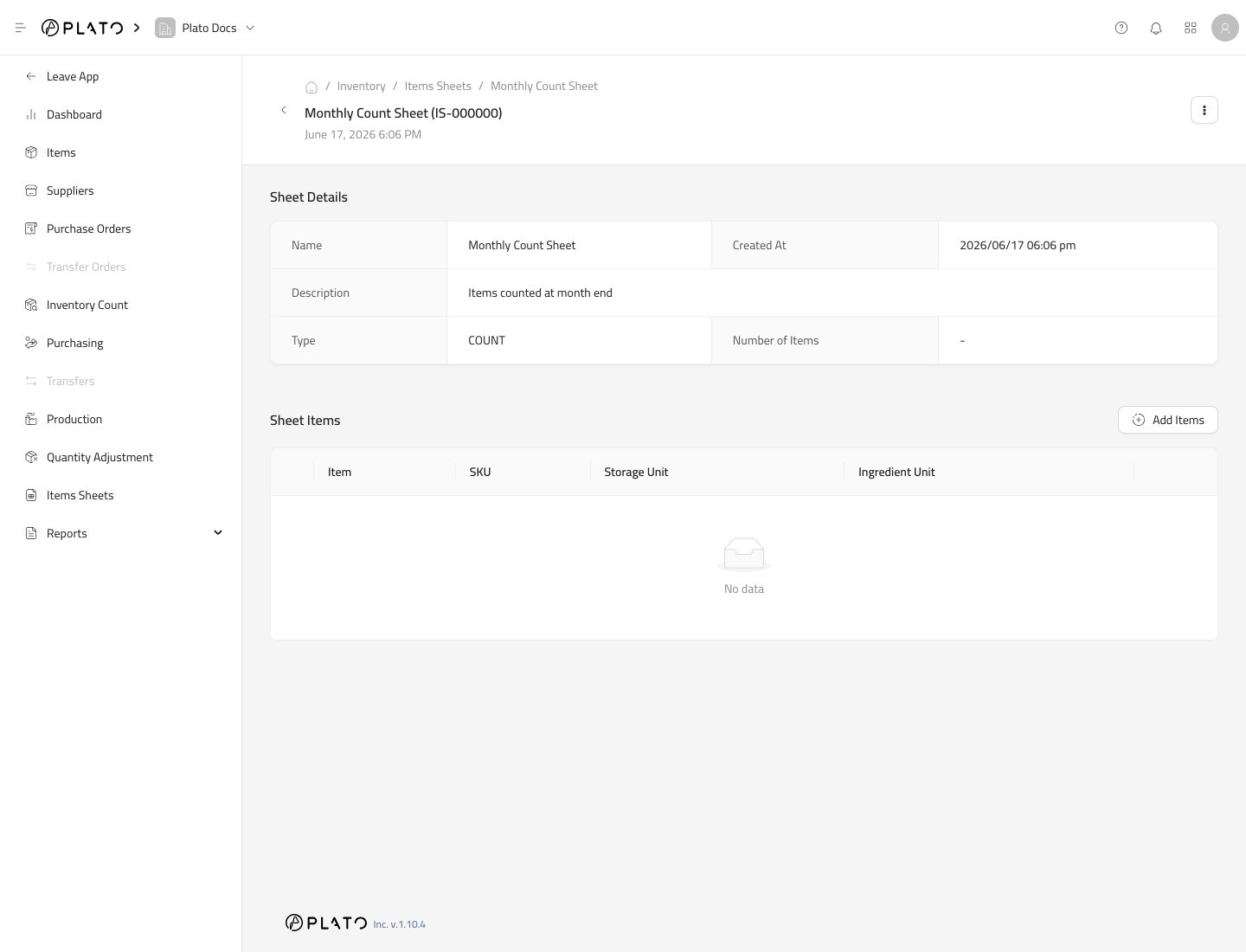Open the Items page
The image size is (1246, 952).
[x=121, y=152]
